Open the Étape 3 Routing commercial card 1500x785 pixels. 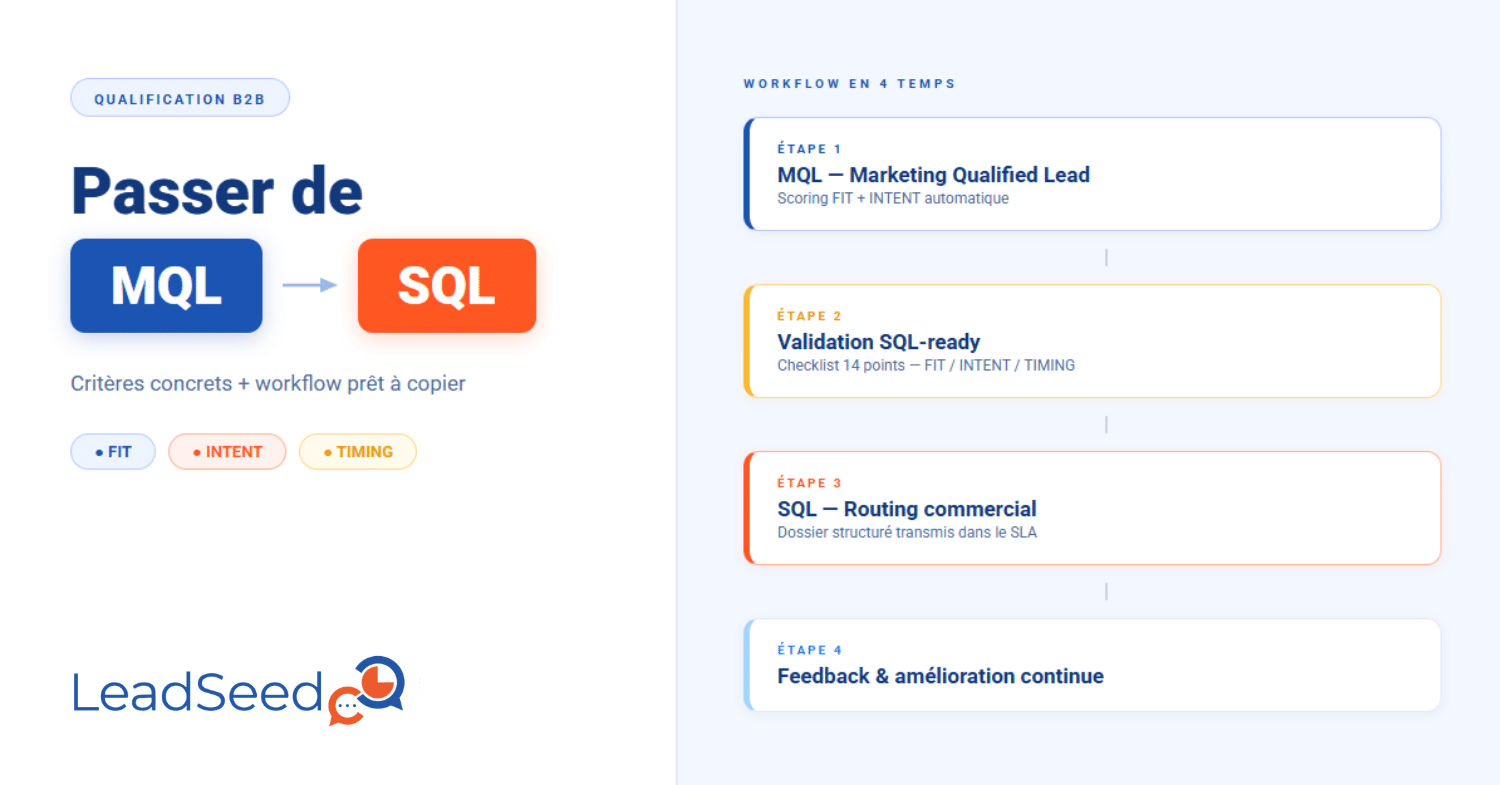click(1092, 508)
